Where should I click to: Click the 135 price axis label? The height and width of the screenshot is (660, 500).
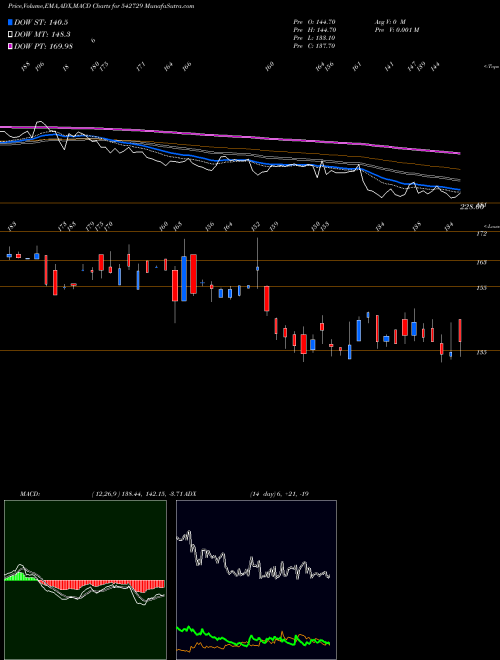pos(481,352)
